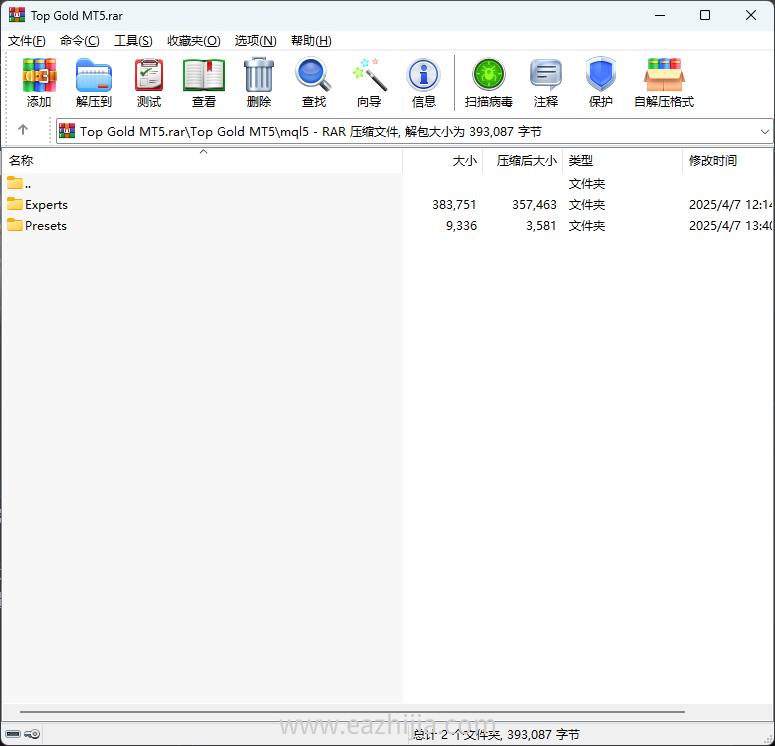Image resolution: width=775 pixels, height=746 pixels.
Task: Sort by Packed size (压缩后大小) header
Action: (x=523, y=161)
